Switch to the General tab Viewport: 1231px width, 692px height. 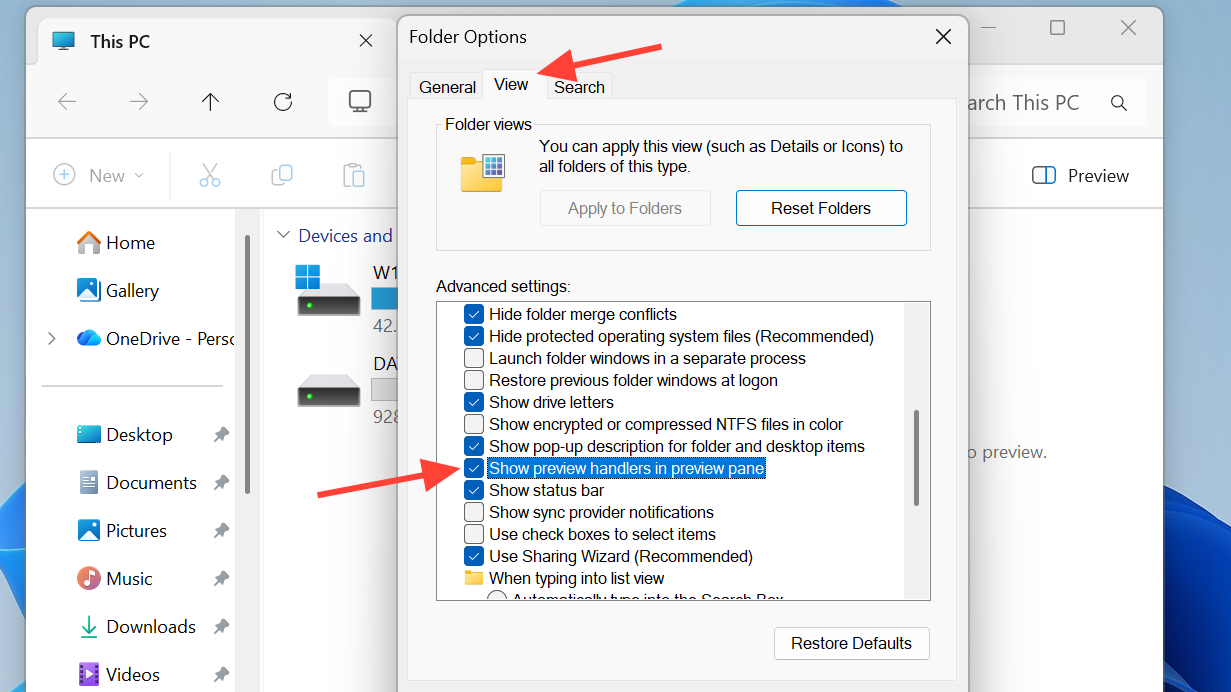tap(447, 87)
